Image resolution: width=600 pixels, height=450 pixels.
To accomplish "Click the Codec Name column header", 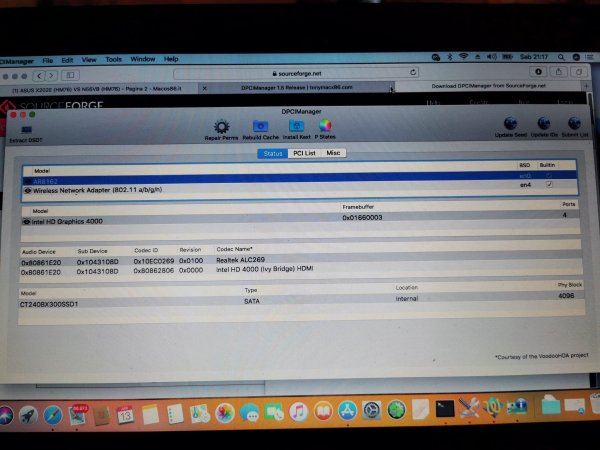I will click(x=234, y=249).
